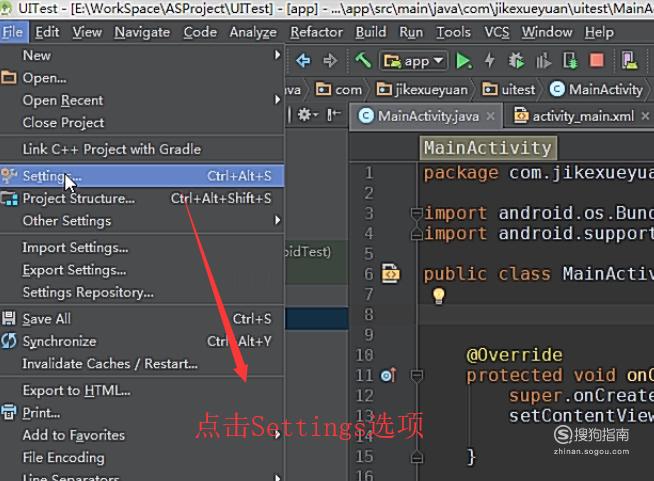Collapse the import fold marker on line 3
Image resolution: width=654 pixels, height=481 pixels.
click(416, 214)
